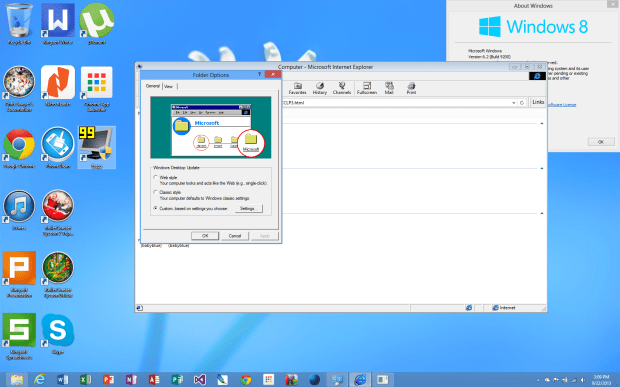This screenshot has width=620, height=387.
Task: Click the Internet Explorer throbber logo
Action: (x=537, y=76)
